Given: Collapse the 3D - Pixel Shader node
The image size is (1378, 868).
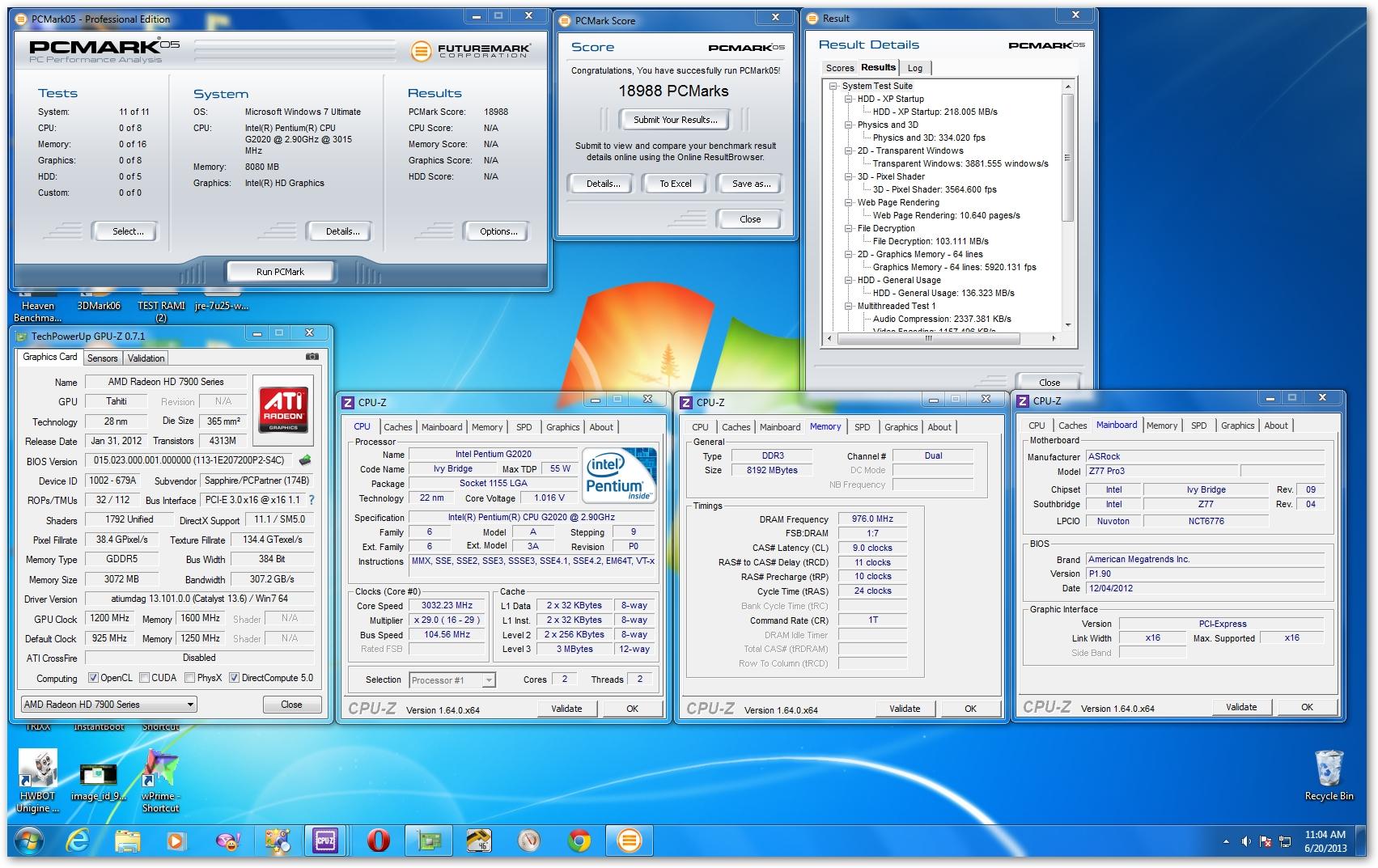Looking at the screenshot, I should coord(849,176).
